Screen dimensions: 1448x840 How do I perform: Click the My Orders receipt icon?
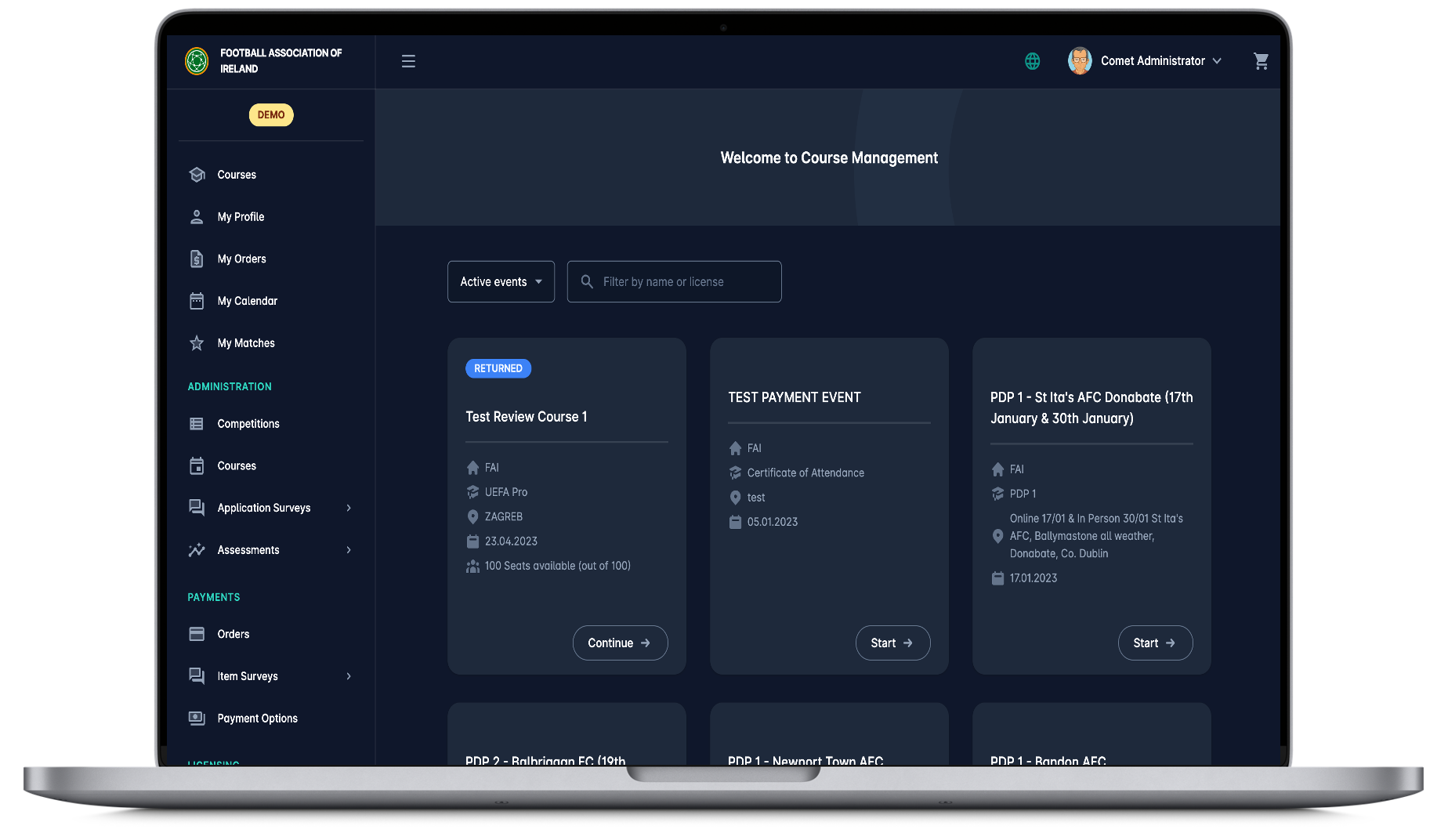click(197, 259)
